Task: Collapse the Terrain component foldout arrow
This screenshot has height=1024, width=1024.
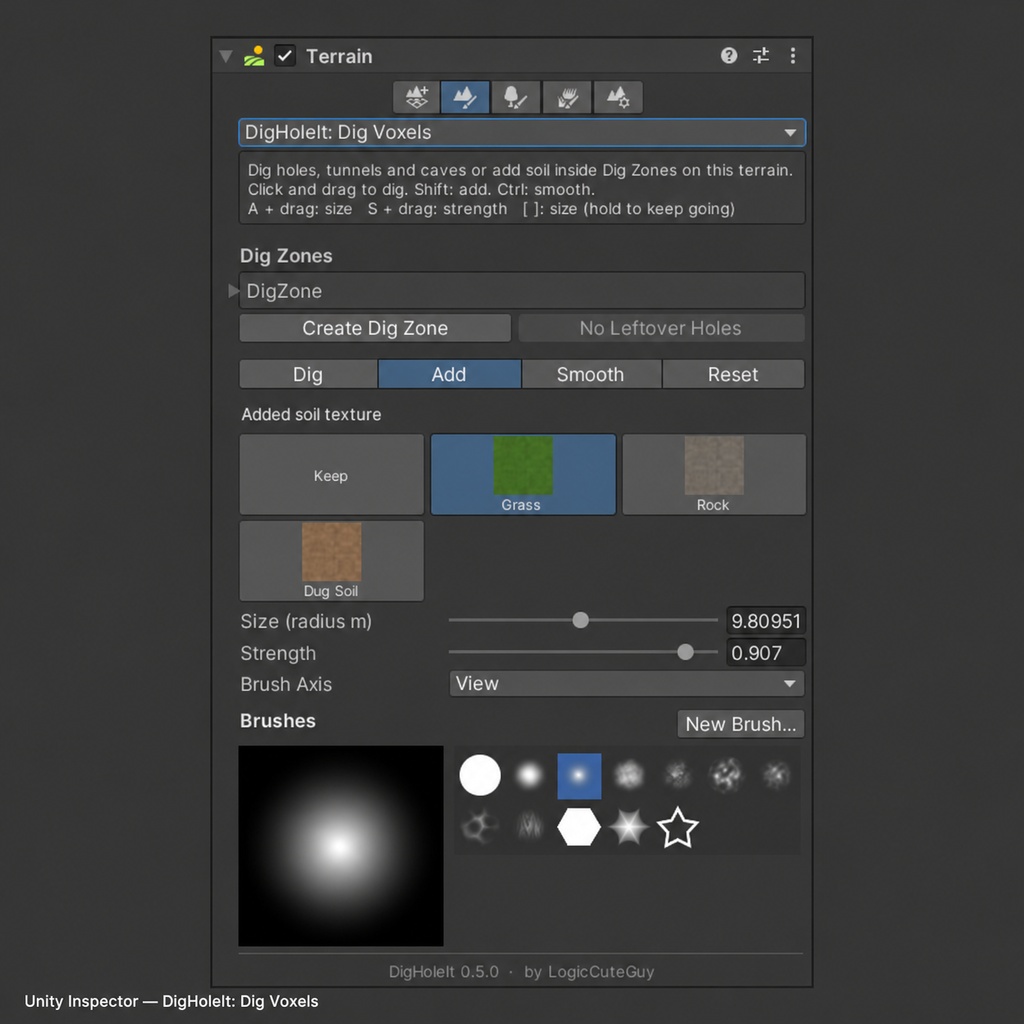Action: click(x=226, y=56)
